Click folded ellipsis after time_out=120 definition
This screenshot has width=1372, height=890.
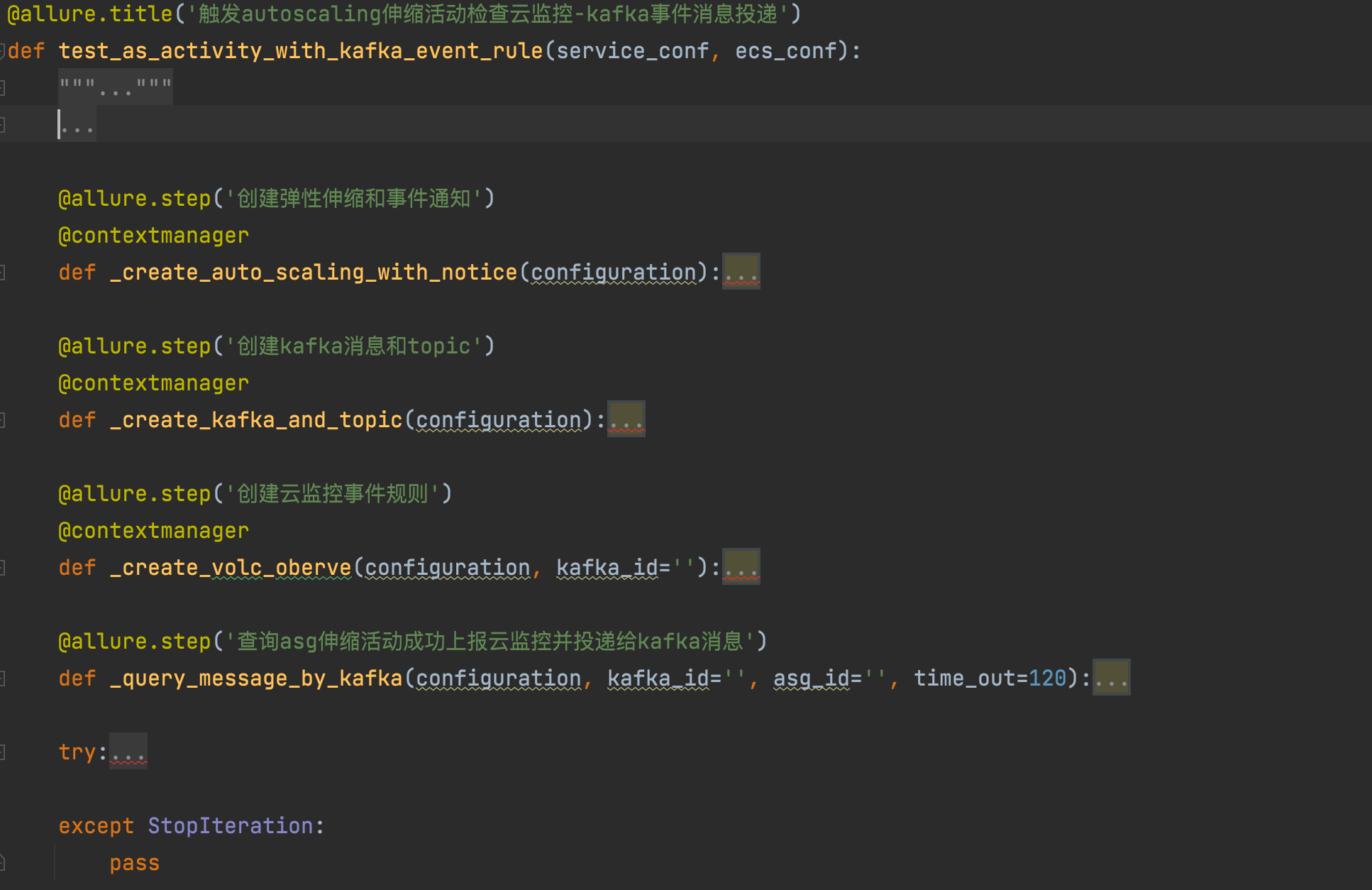(x=1111, y=679)
